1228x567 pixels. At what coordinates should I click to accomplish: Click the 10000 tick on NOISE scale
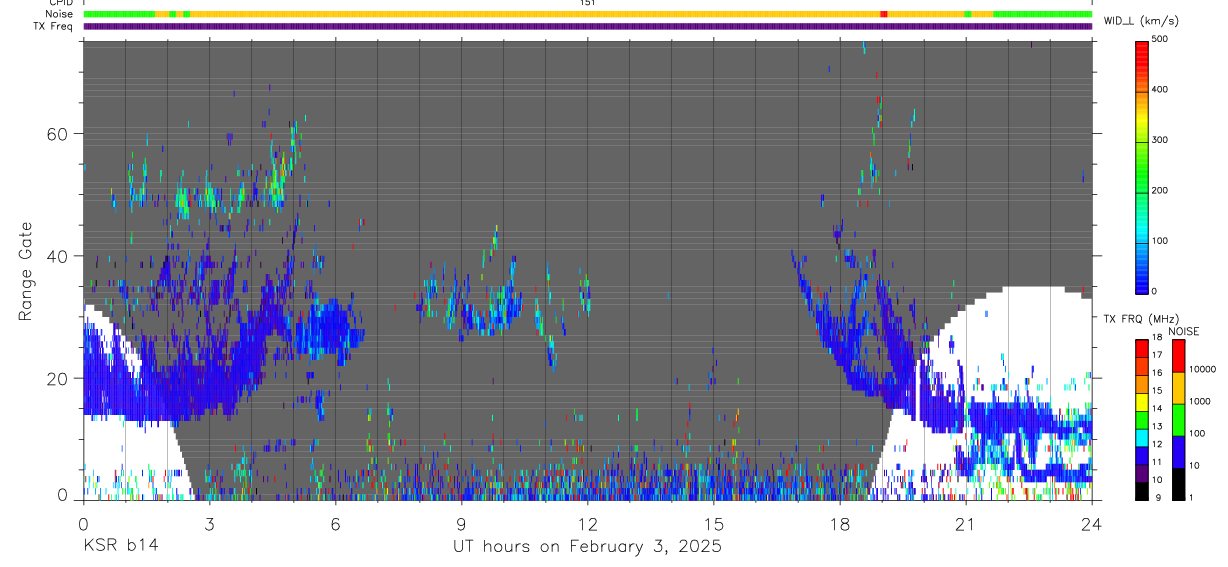coord(1201,369)
